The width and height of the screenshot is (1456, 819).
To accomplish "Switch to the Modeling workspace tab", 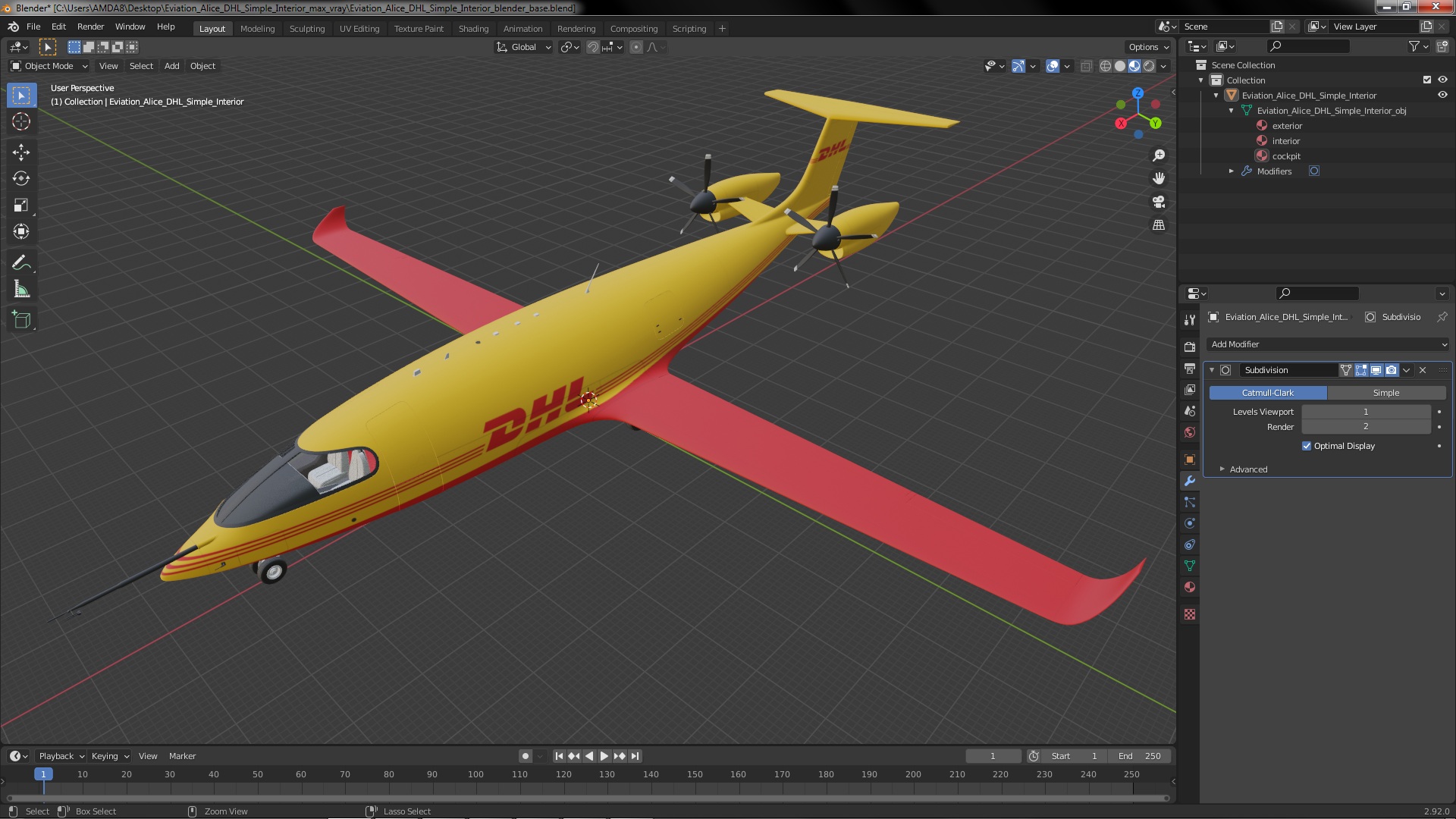I will point(257,29).
